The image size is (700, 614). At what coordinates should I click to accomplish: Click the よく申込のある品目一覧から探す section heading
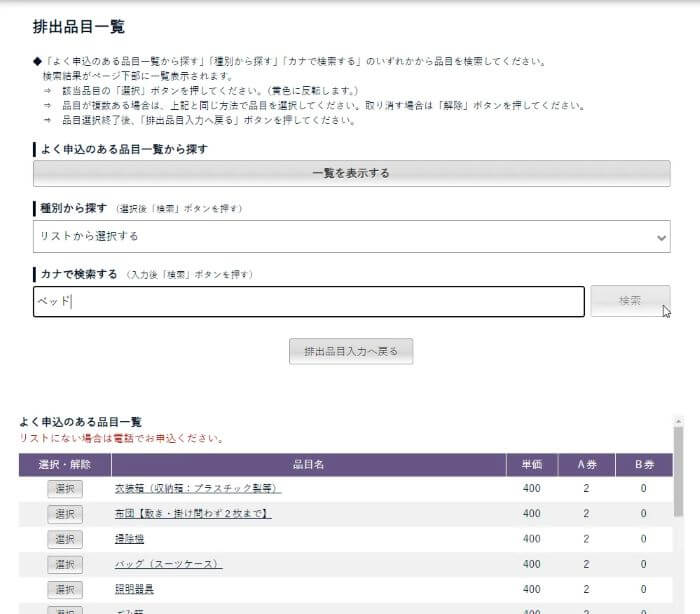point(124,149)
